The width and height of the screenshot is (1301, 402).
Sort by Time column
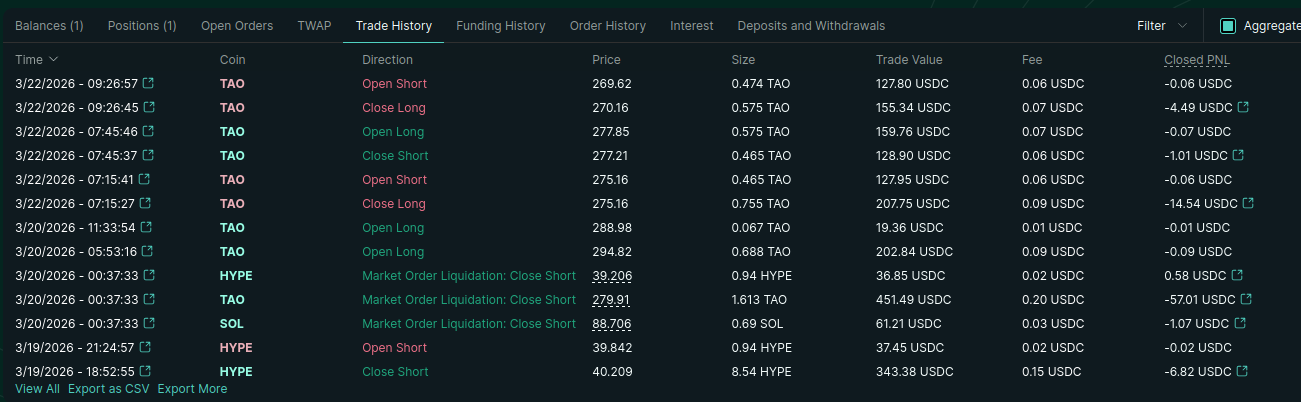coord(37,60)
